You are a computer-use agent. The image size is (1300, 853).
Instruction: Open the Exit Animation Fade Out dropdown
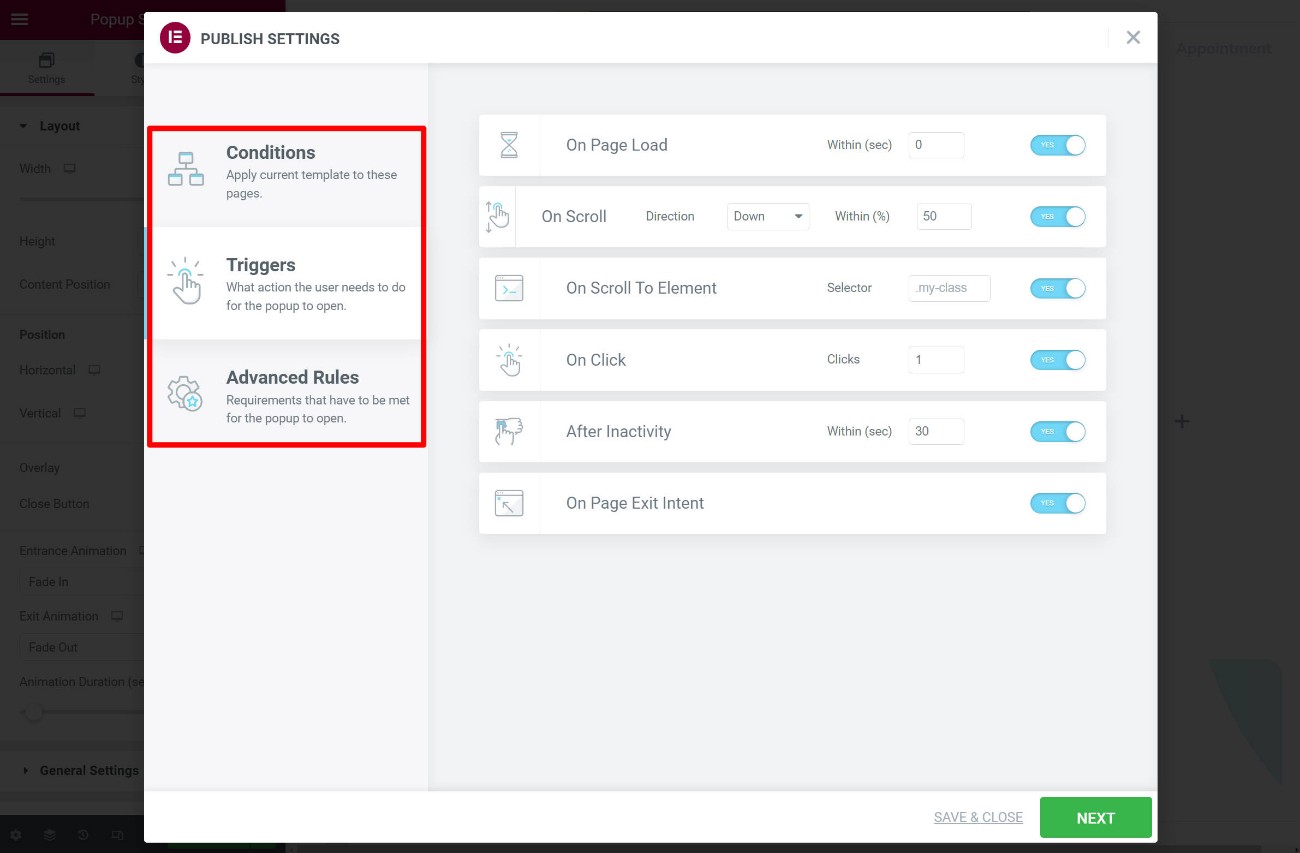point(82,647)
